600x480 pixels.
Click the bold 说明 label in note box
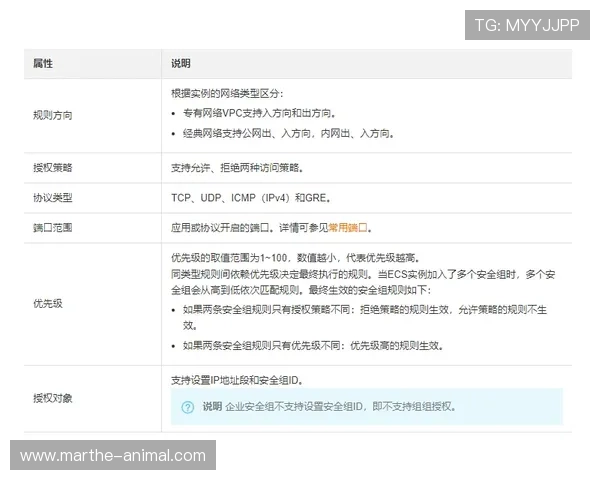click(212, 407)
